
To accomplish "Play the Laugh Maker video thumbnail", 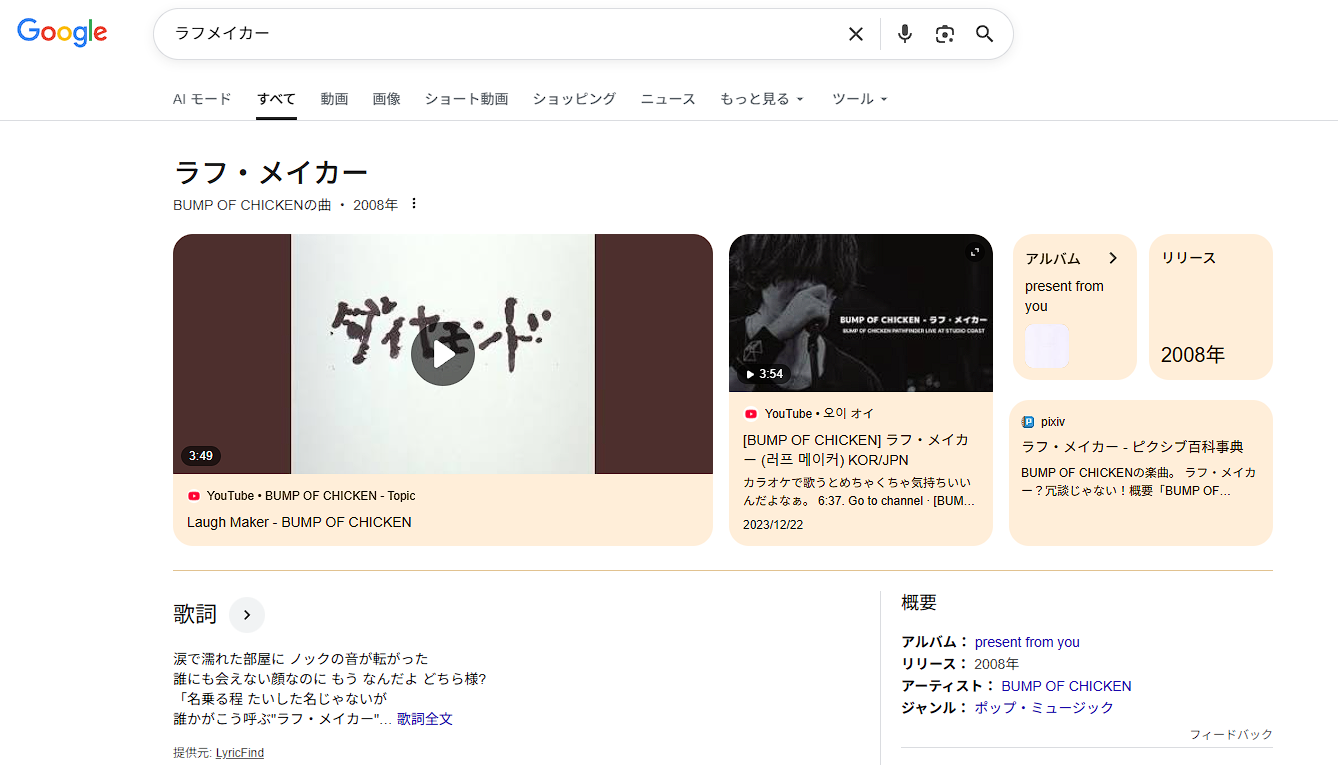I will click(442, 354).
